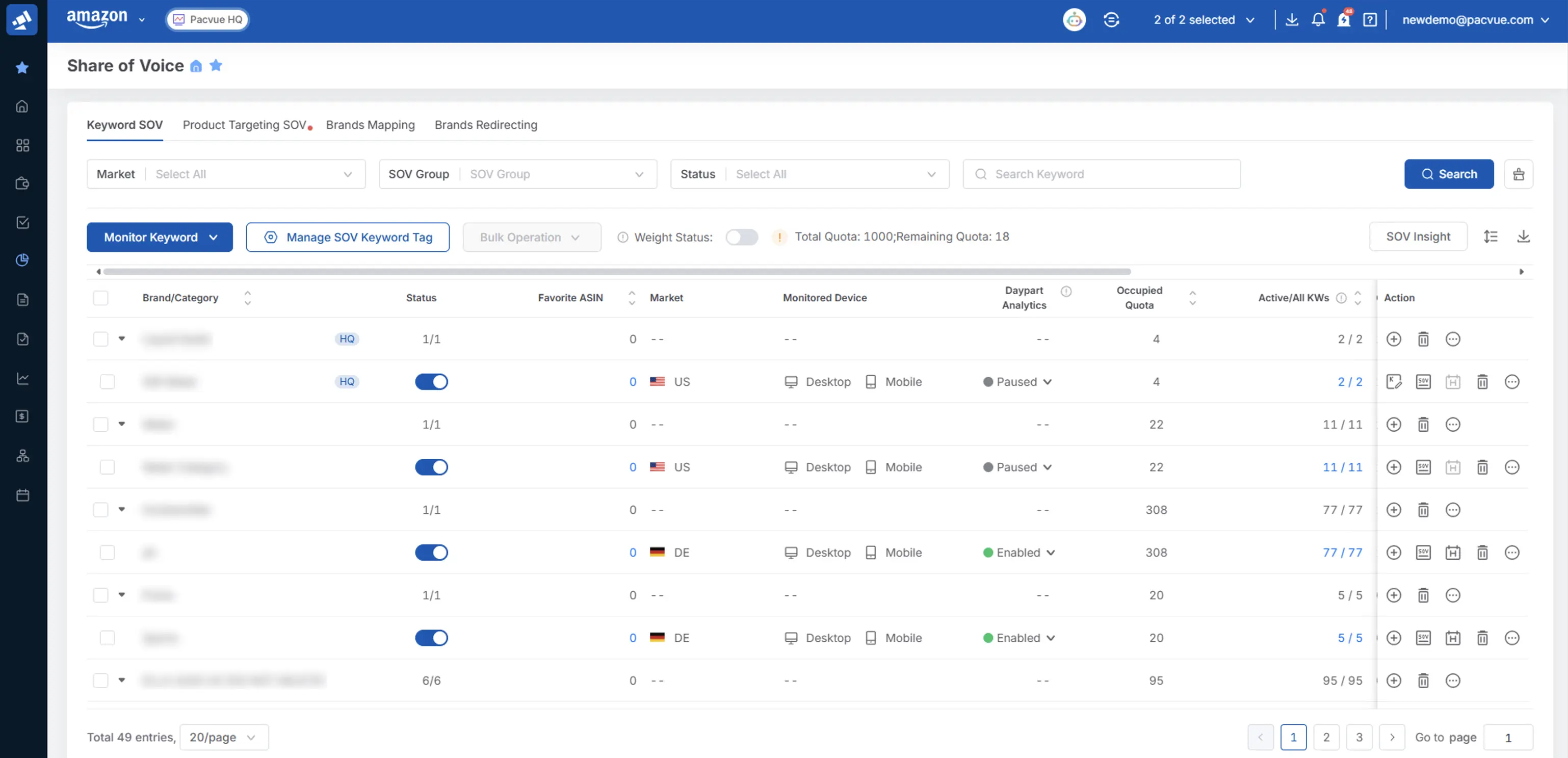Click the home icon in the sidebar
Viewport: 1568px width, 758px height.
click(x=22, y=107)
